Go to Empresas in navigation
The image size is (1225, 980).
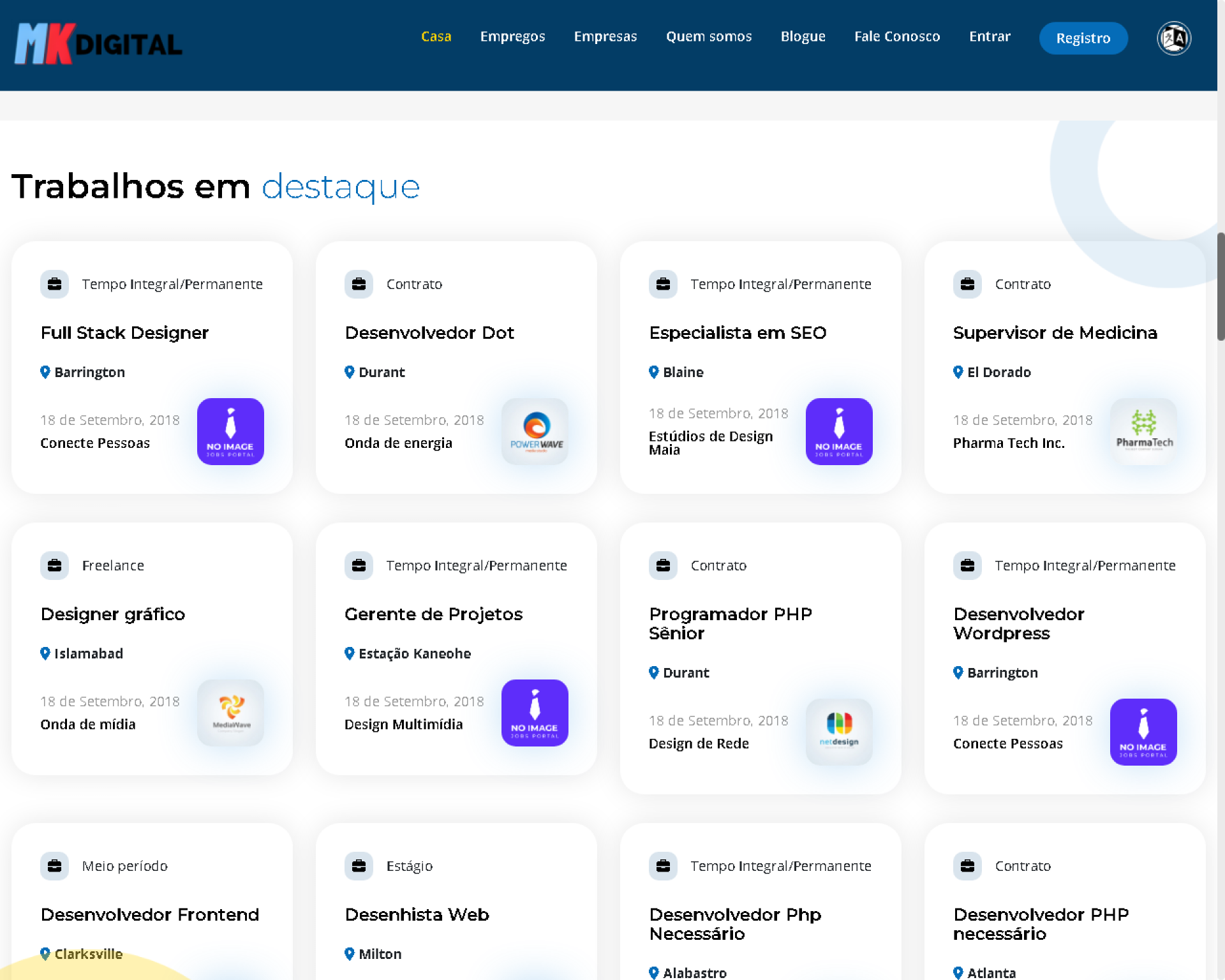(x=605, y=36)
